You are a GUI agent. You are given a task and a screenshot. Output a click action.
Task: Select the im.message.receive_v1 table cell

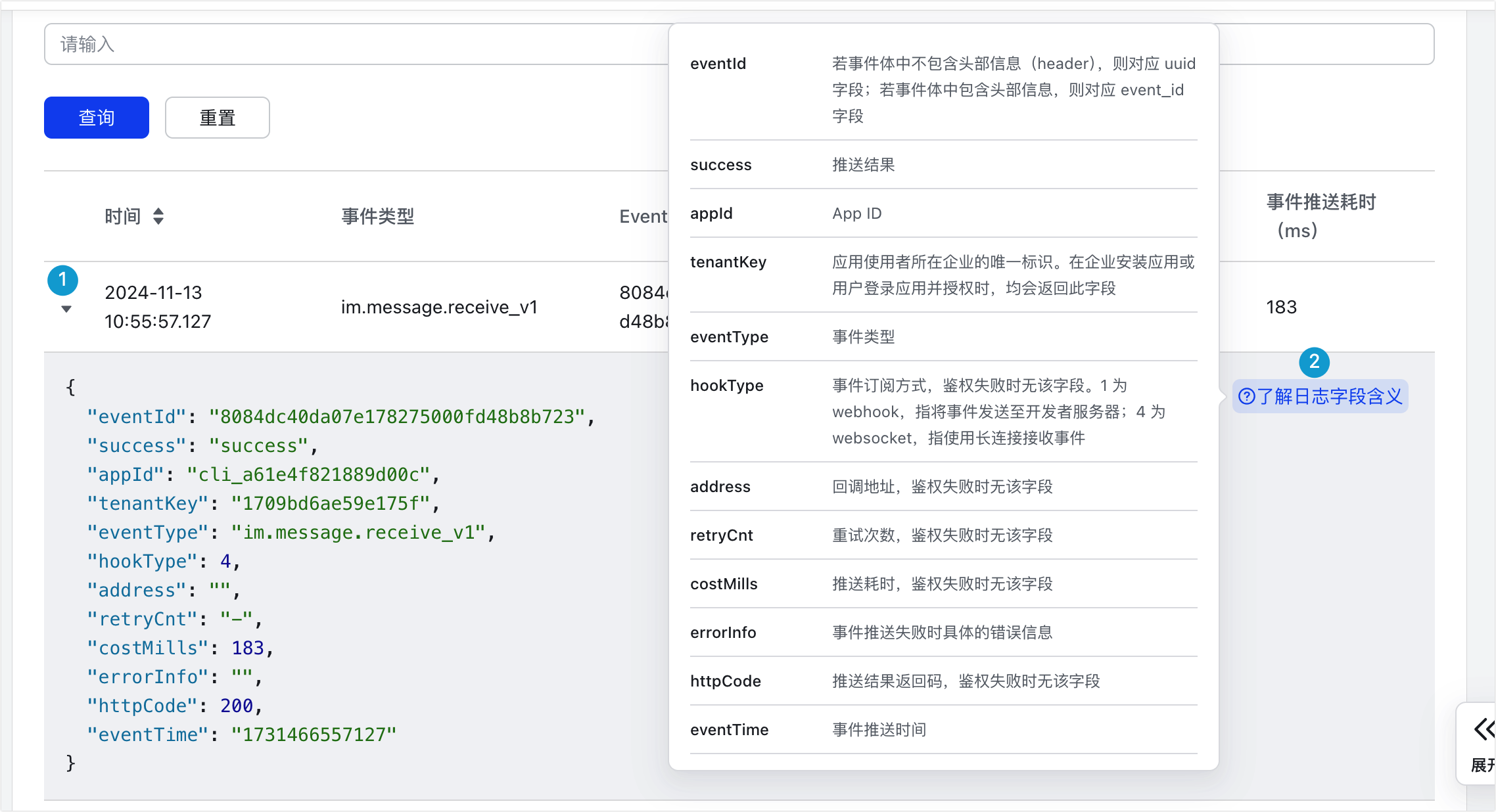[439, 307]
